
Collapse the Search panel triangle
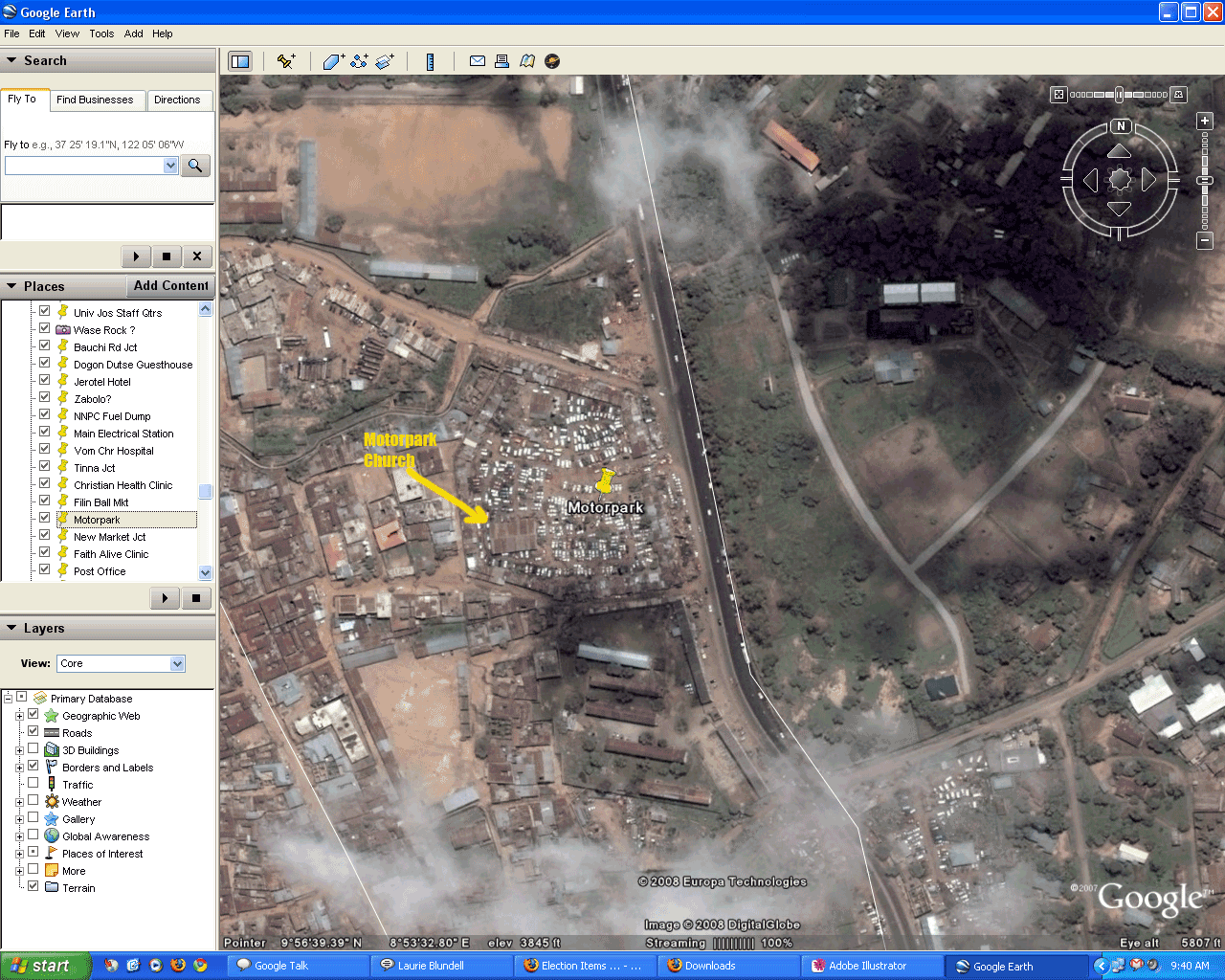(x=11, y=60)
